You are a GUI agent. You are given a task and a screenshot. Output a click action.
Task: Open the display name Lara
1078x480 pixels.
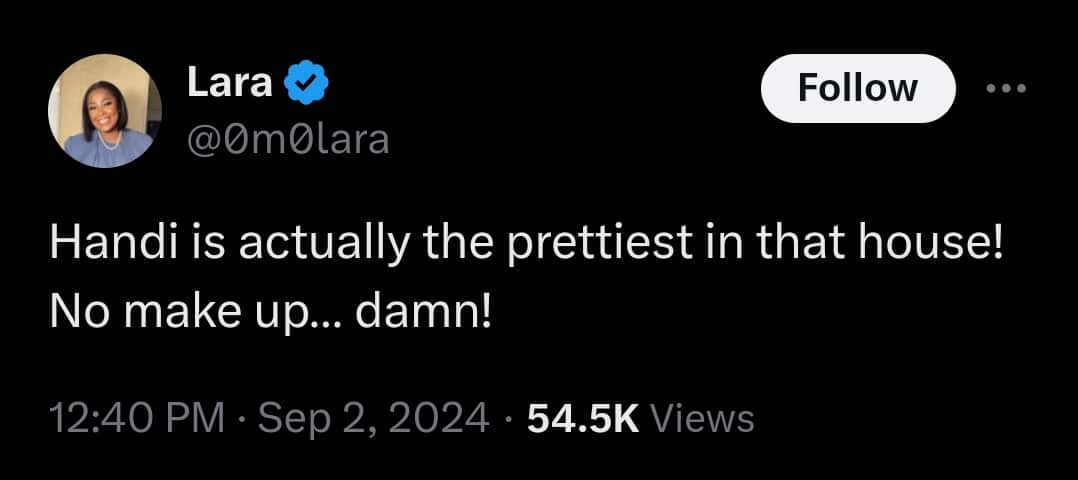click(x=229, y=85)
